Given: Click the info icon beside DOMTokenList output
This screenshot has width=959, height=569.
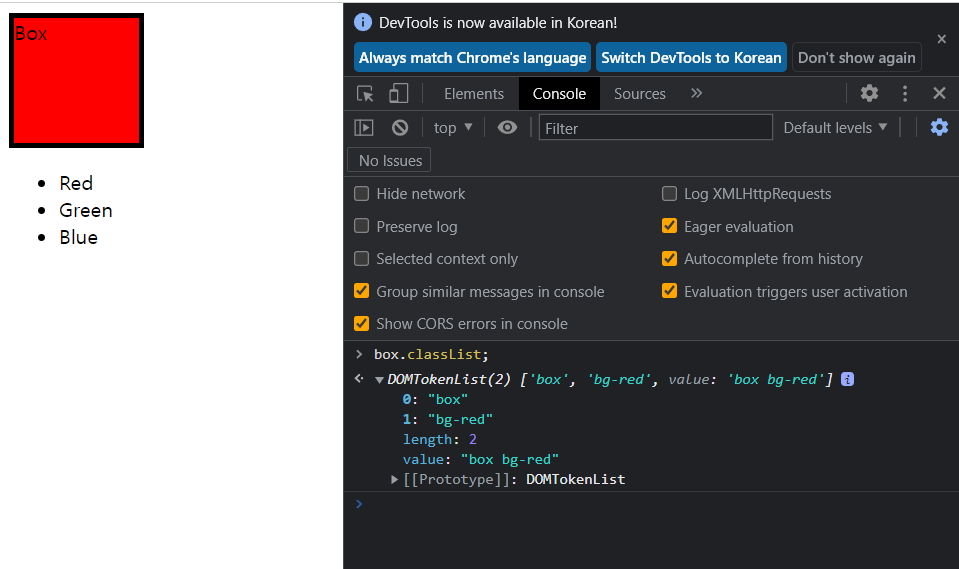Looking at the screenshot, I should 847,379.
